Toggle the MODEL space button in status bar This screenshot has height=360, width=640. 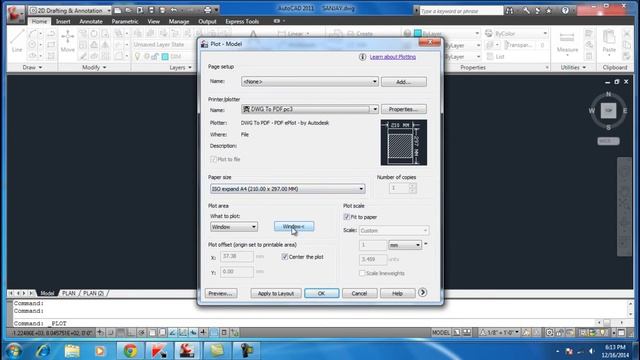(441, 333)
